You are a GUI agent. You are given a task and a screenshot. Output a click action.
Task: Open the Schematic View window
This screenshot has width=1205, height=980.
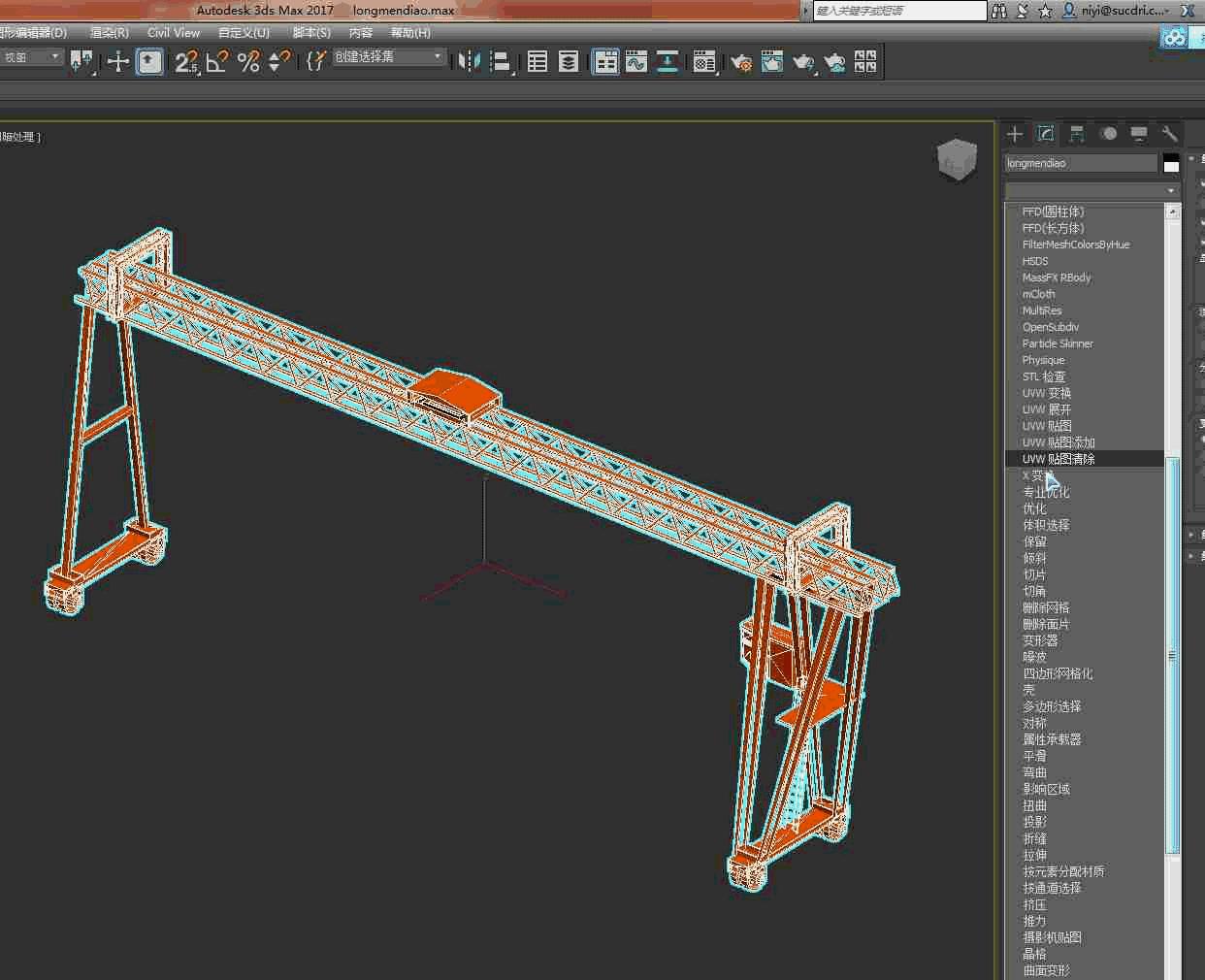click(x=668, y=62)
